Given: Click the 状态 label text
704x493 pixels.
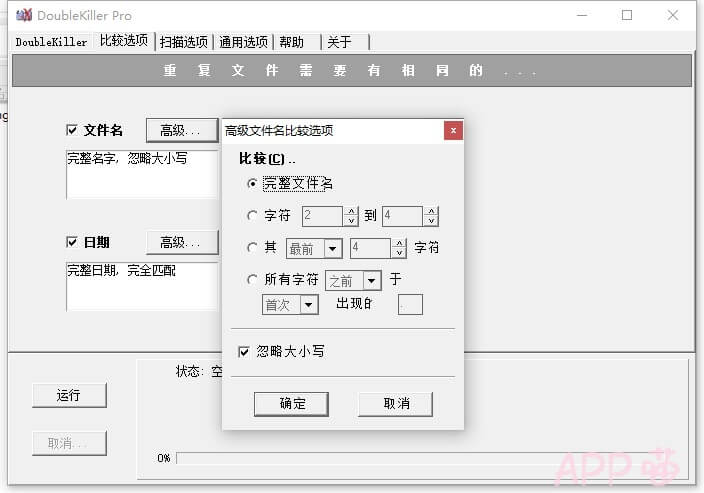Looking at the screenshot, I should pos(198,371).
